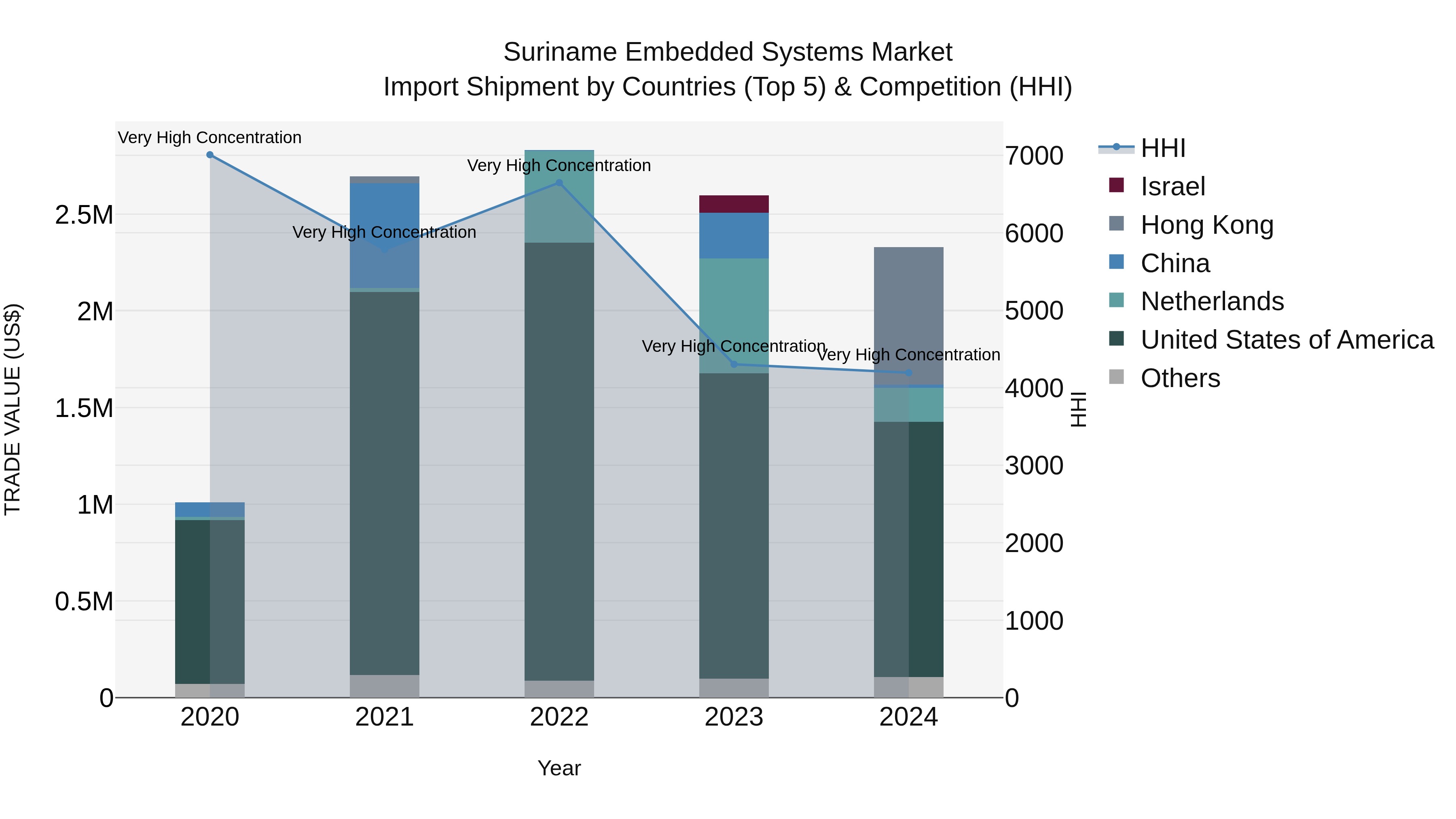Click the USA bar segment in 2022
This screenshot has width=1456, height=819.
pyautogui.click(x=559, y=462)
